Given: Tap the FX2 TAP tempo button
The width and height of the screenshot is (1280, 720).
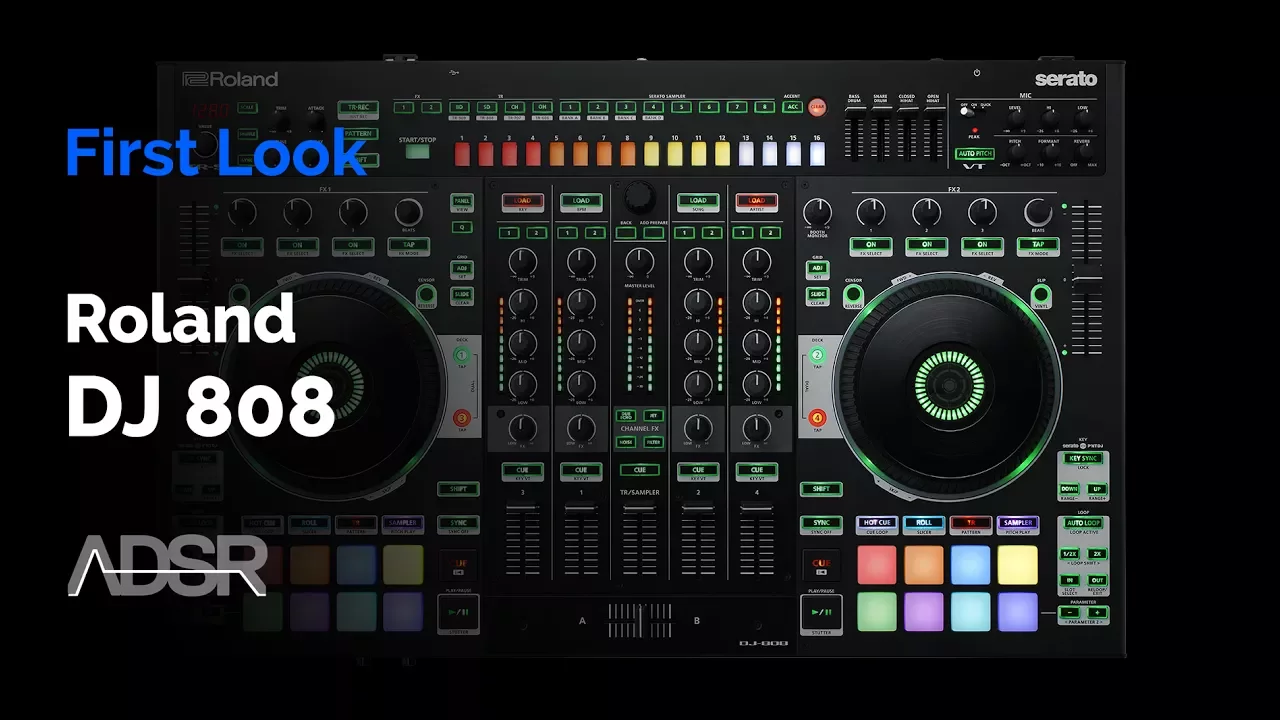Looking at the screenshot, I should (1039, 244).
